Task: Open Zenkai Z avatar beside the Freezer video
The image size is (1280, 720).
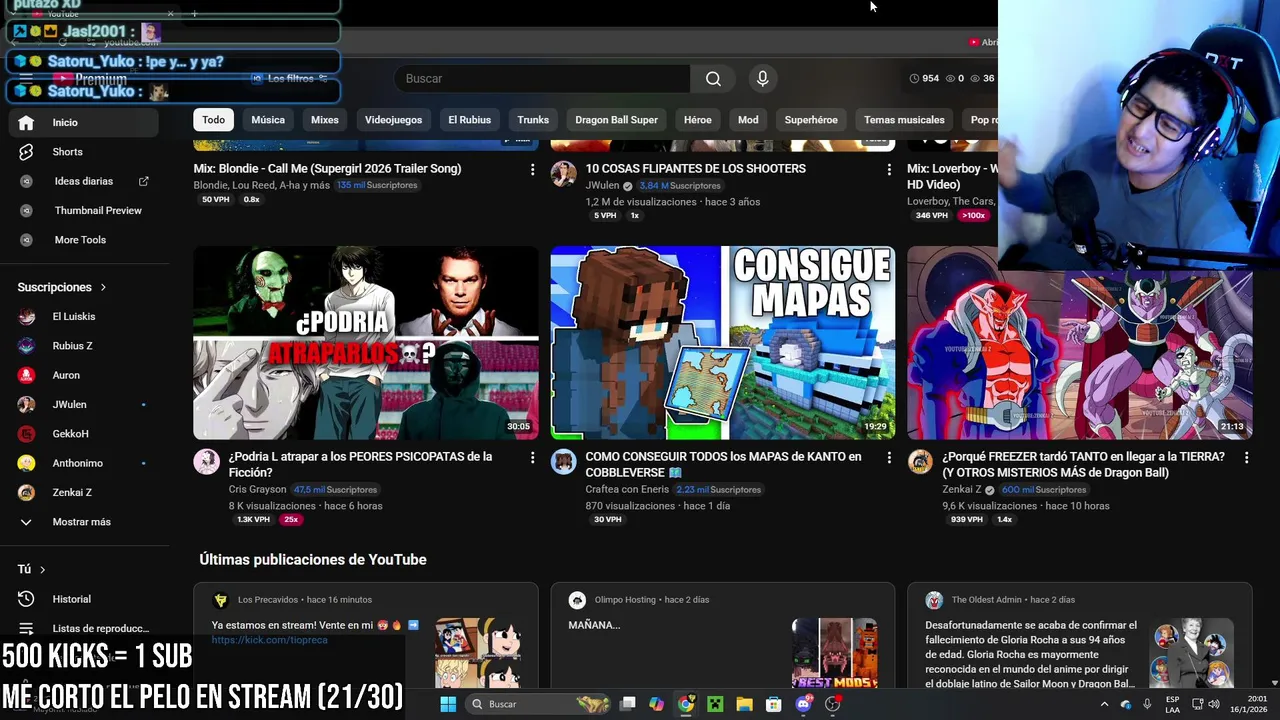Action: pyautogui.click(x=920, y=462)
